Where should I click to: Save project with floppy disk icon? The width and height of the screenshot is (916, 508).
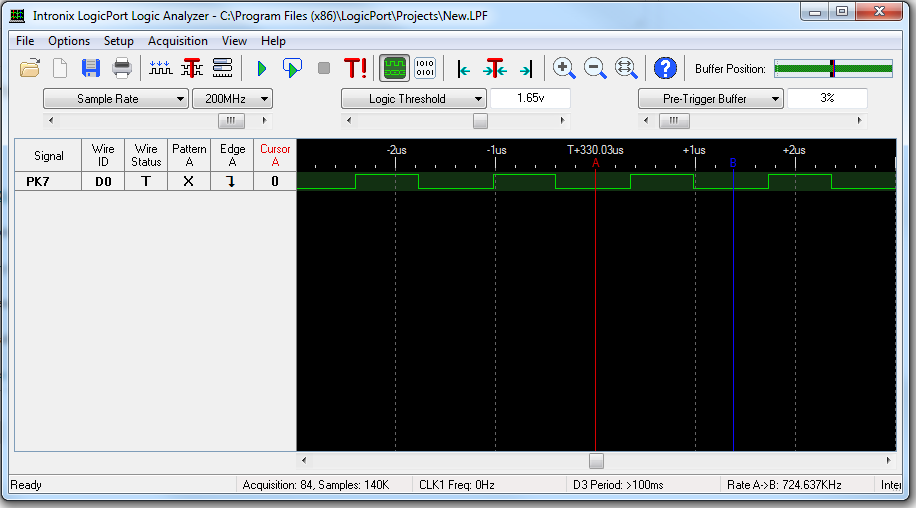pyautogui.click(x=91, y=68)
